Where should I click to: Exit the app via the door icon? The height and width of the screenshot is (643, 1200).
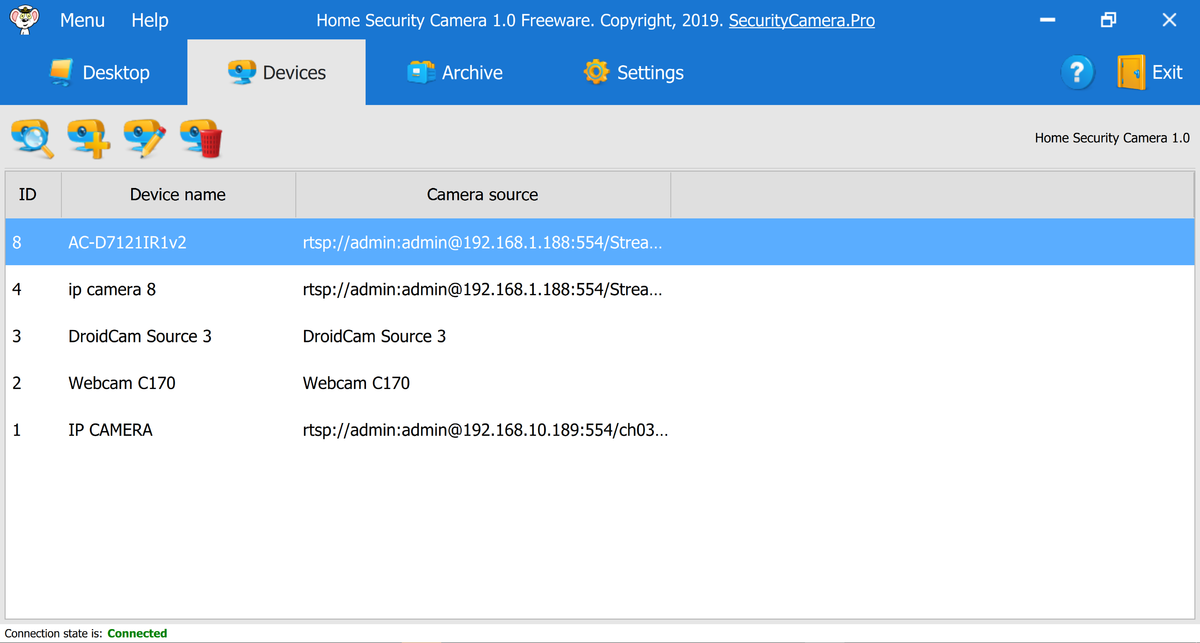pos(1150,71)
